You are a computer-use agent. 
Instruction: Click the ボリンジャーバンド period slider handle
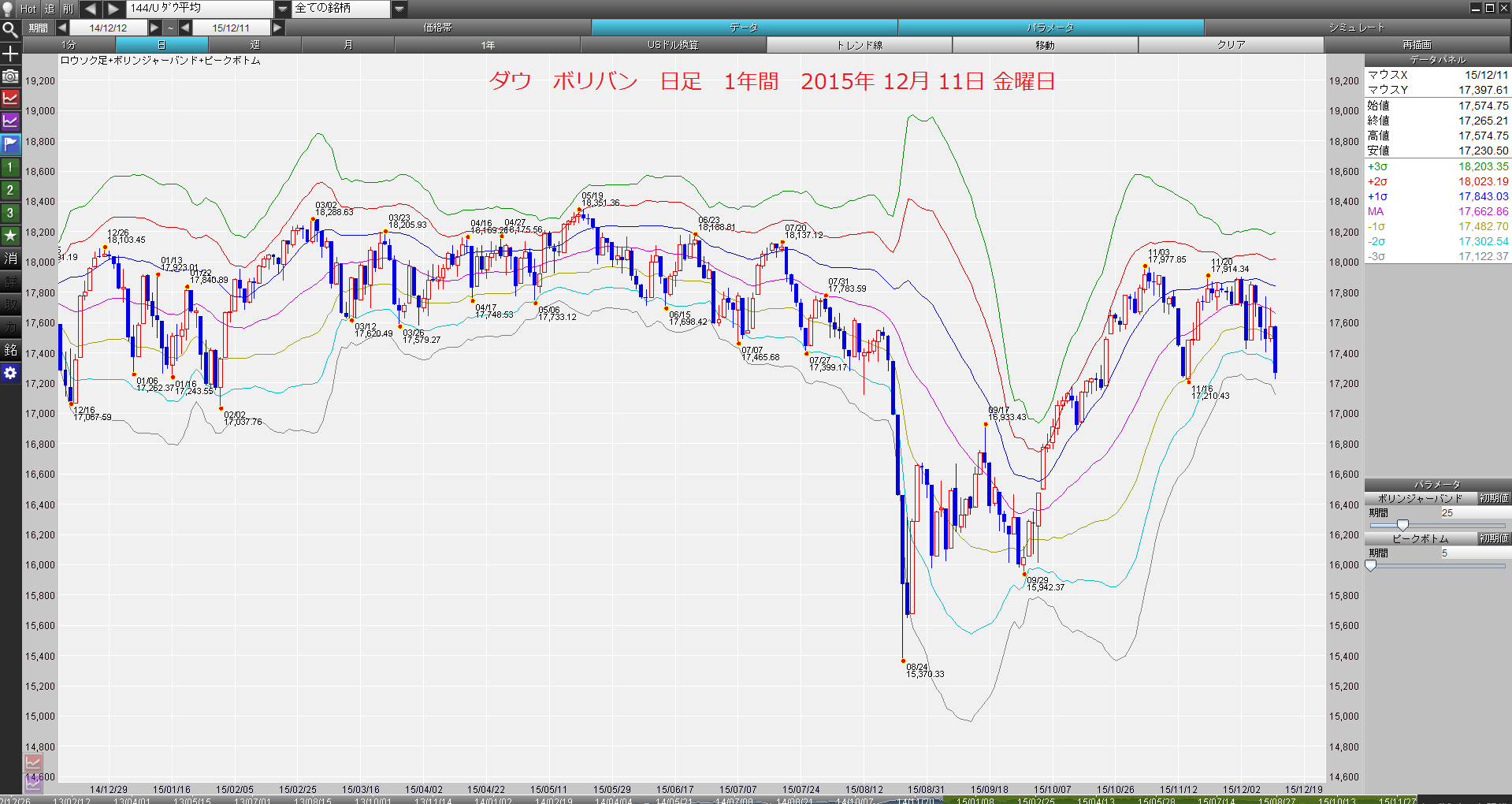[x=1402, y=525]
